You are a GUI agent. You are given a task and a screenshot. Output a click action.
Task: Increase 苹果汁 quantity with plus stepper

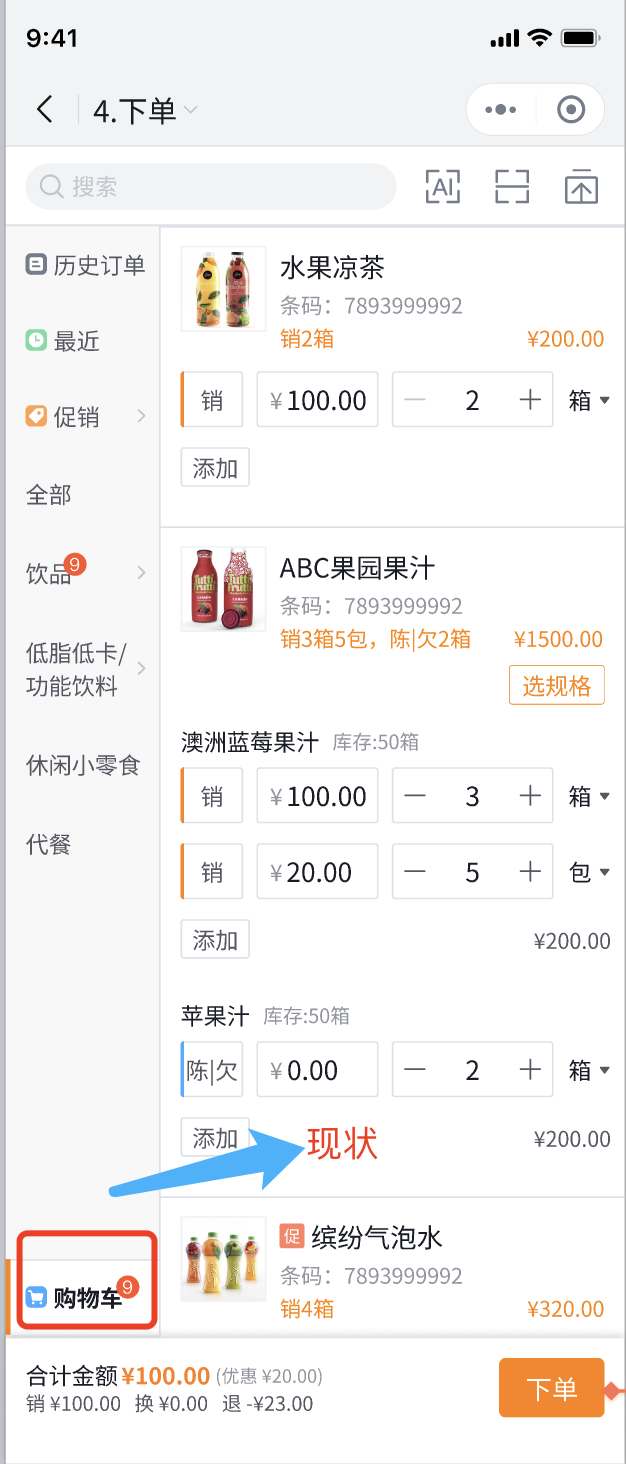[529, 1069]
